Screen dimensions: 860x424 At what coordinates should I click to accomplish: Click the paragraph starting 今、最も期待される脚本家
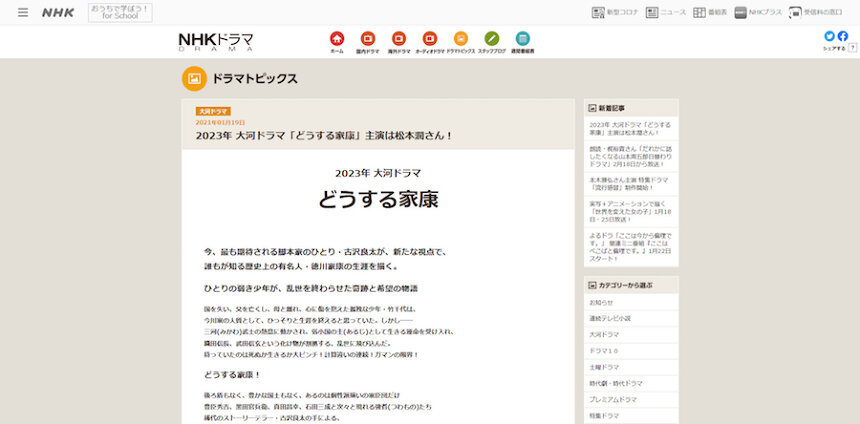(326, 259)
